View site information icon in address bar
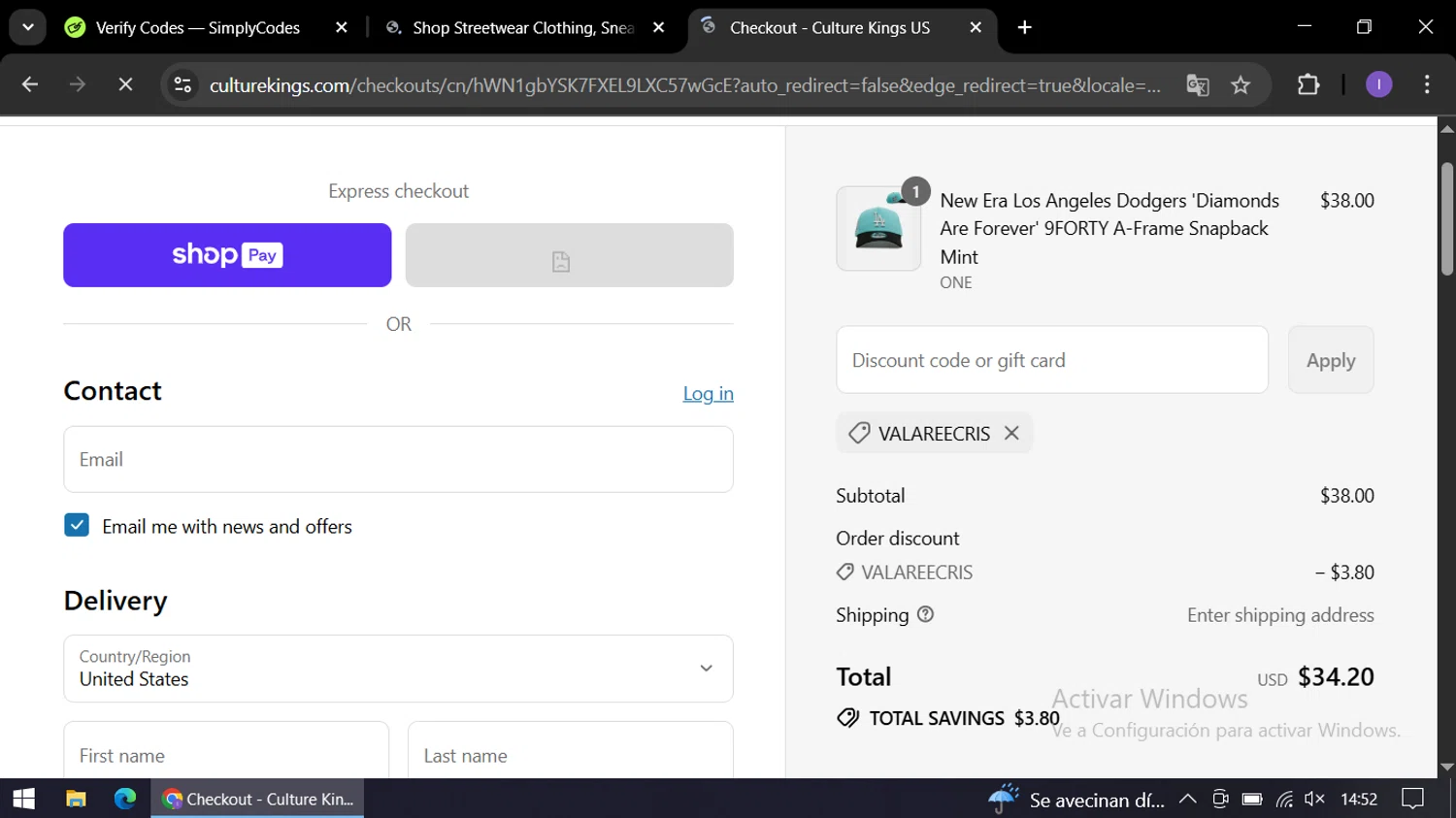 coord(182,85)
